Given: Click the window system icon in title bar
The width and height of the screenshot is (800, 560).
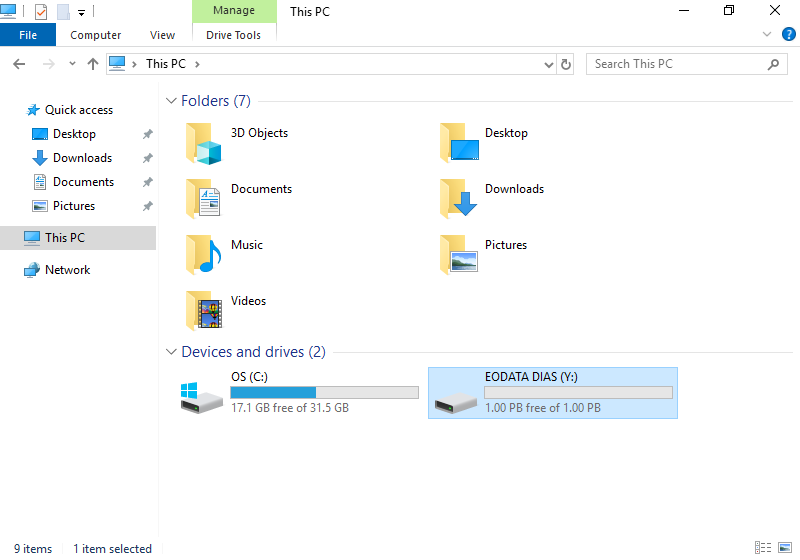Looking at the screenshot, I should (8, 11).
